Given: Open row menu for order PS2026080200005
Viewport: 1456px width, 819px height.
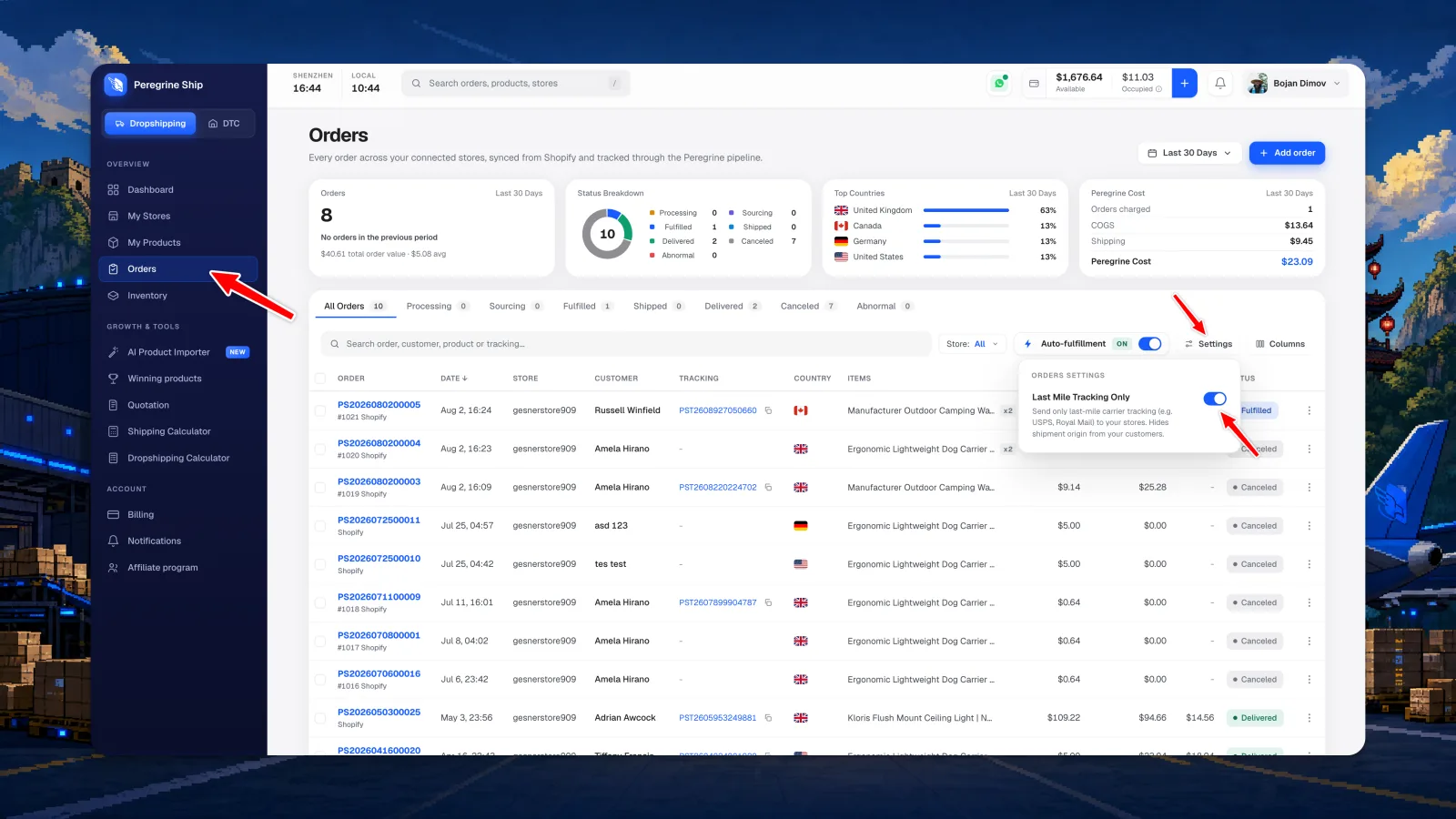Looking at the screenshot, I should pos(1309,410).
